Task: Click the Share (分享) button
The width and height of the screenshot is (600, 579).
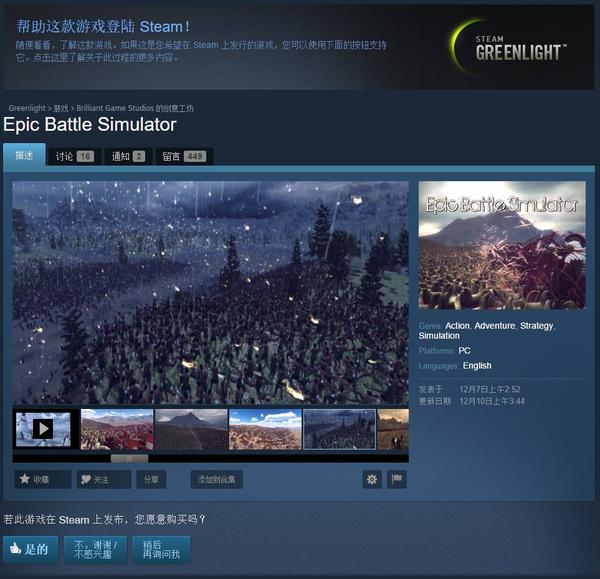Action: (151, 479)
